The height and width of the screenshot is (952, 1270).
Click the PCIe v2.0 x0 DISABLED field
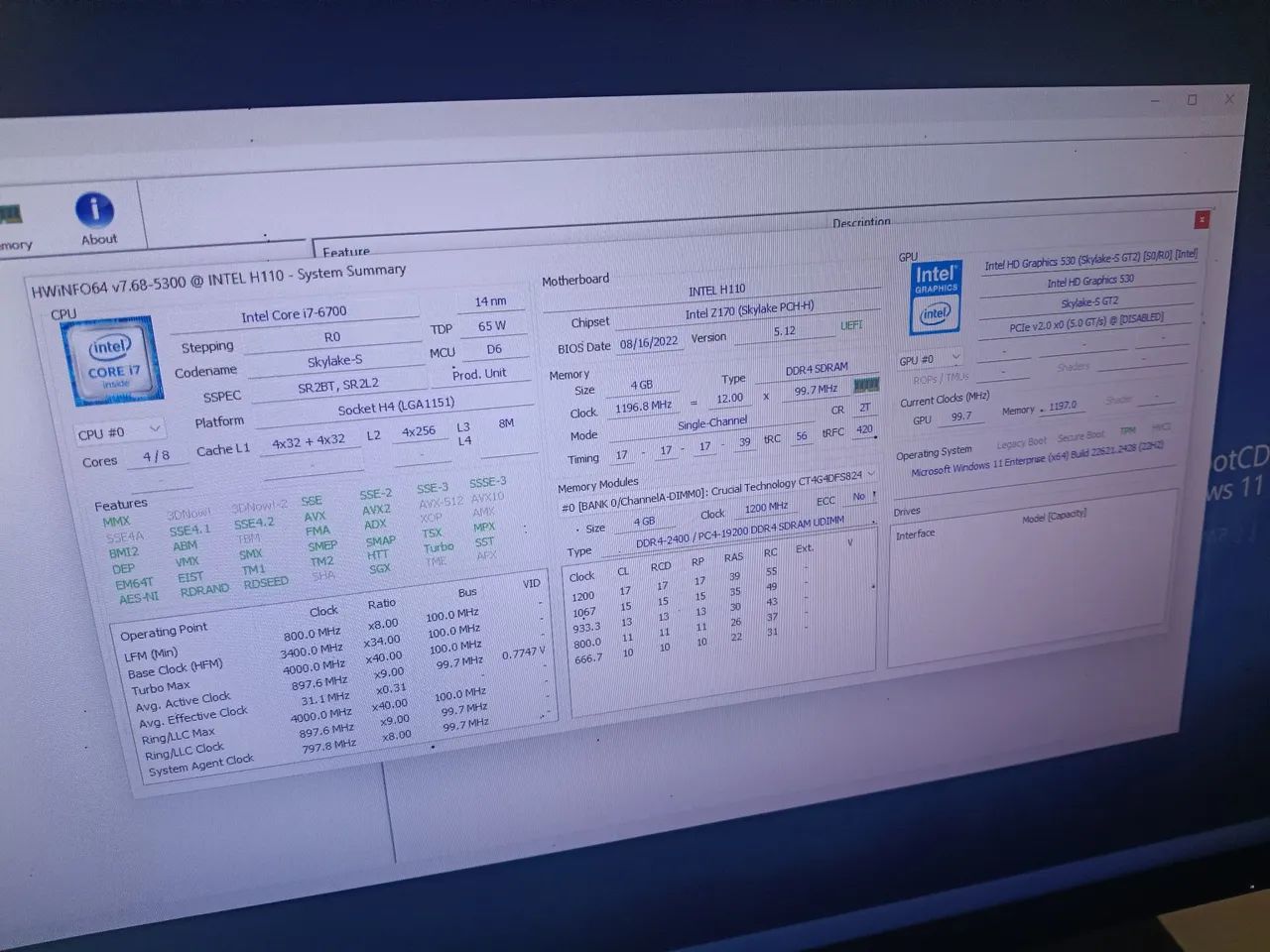coord(1086,322)
